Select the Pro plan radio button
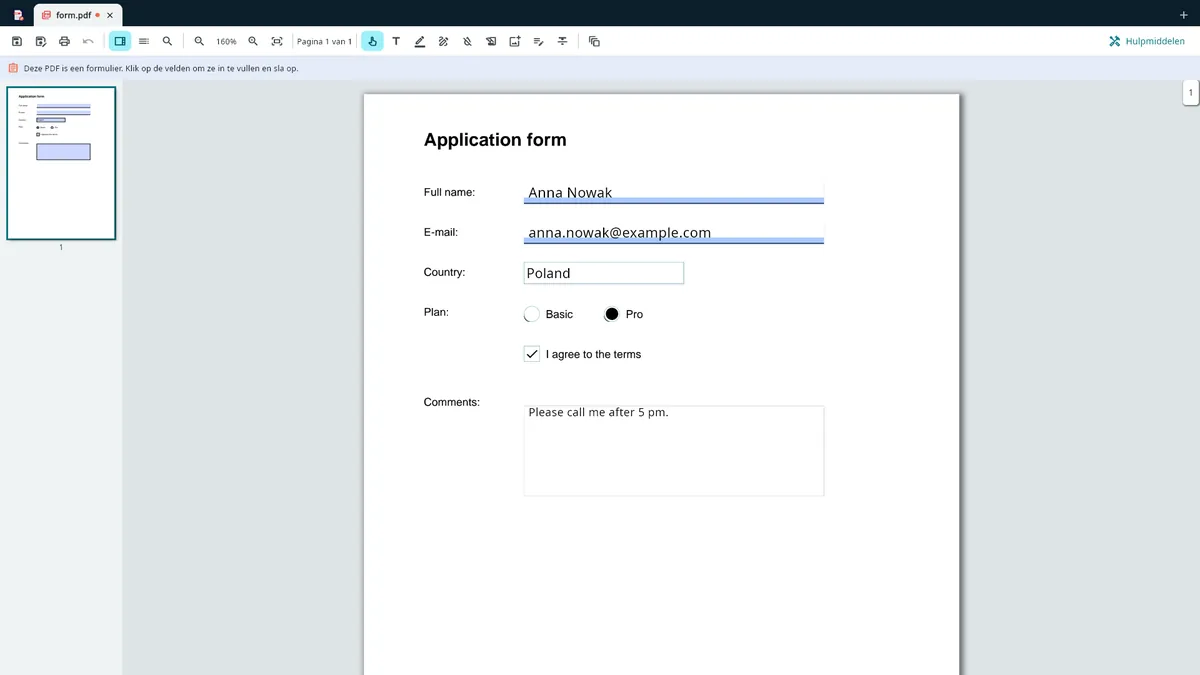The width and height of the screenshot is (1200, 675). [612, 314]
